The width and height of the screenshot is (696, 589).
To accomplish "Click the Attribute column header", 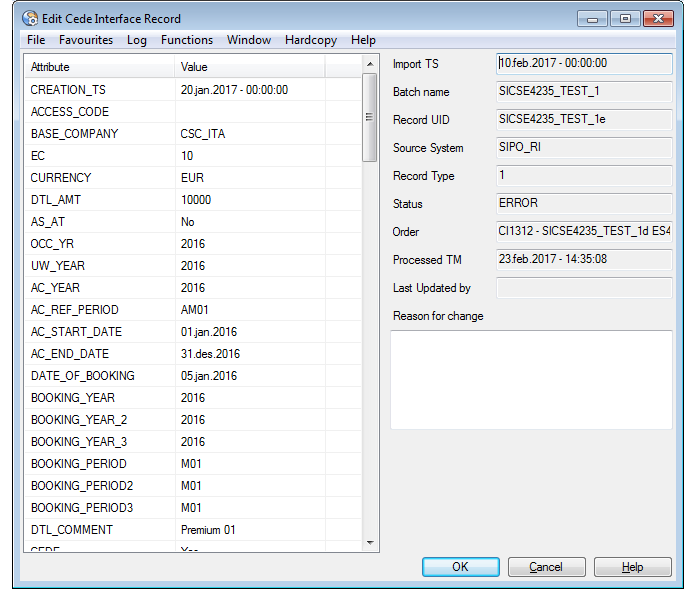I will [x=100, y=67].
